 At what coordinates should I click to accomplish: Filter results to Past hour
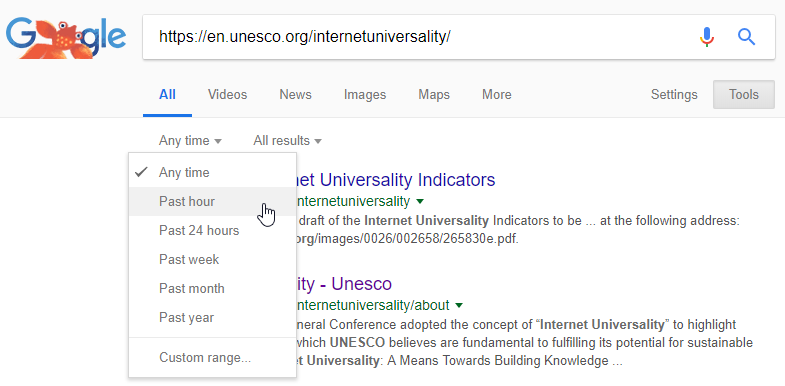coord(212,202)
